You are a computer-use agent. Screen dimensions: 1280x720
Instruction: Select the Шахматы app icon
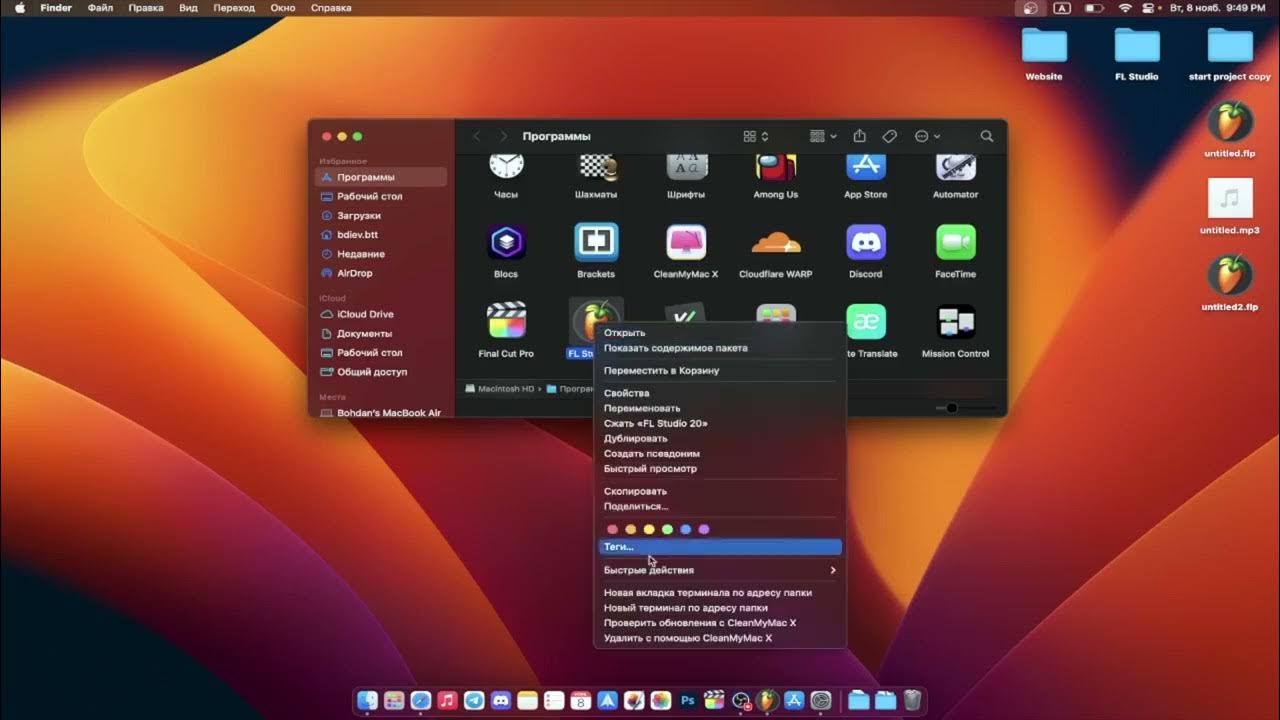597,168
